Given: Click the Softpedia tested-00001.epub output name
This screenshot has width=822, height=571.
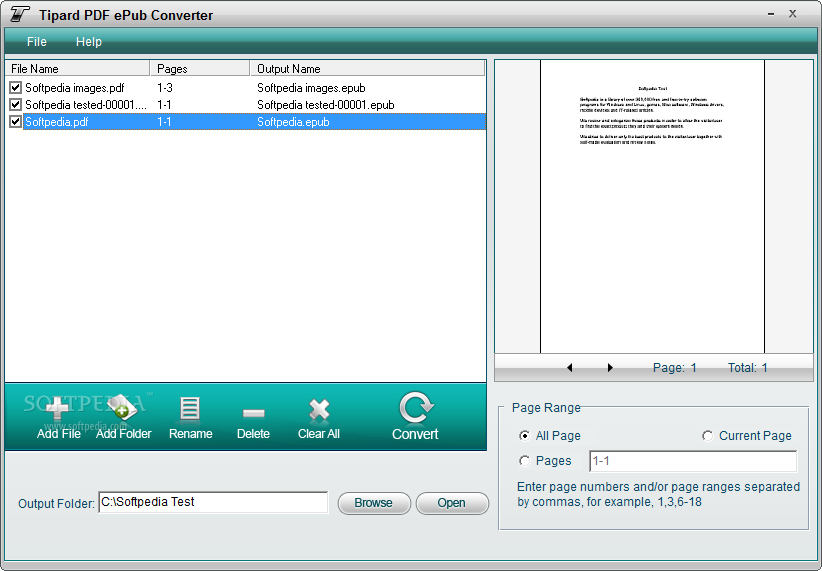Looking at the screenshot, I should (x=326, y=104).
